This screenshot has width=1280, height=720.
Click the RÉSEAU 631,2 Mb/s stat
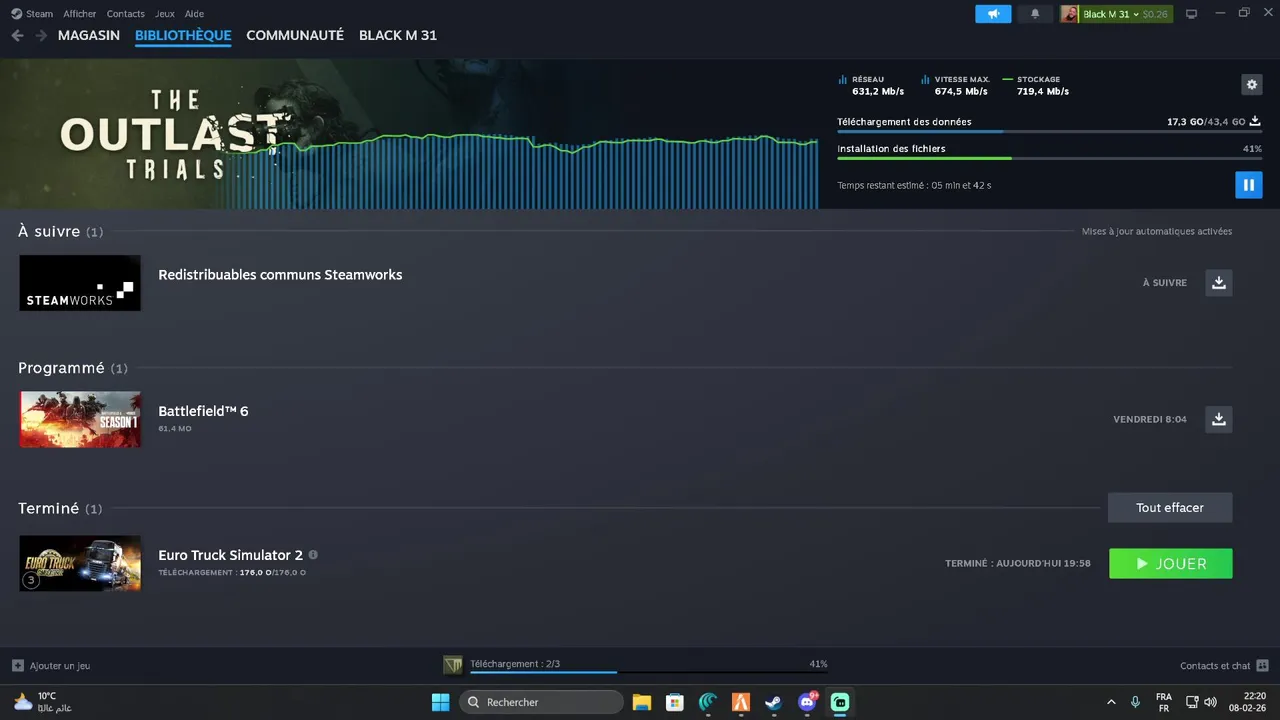pyautogui.click(x=871, y=85)
